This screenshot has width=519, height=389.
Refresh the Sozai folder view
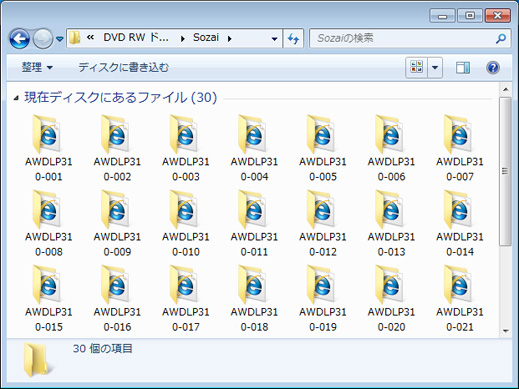click(293, 39)
